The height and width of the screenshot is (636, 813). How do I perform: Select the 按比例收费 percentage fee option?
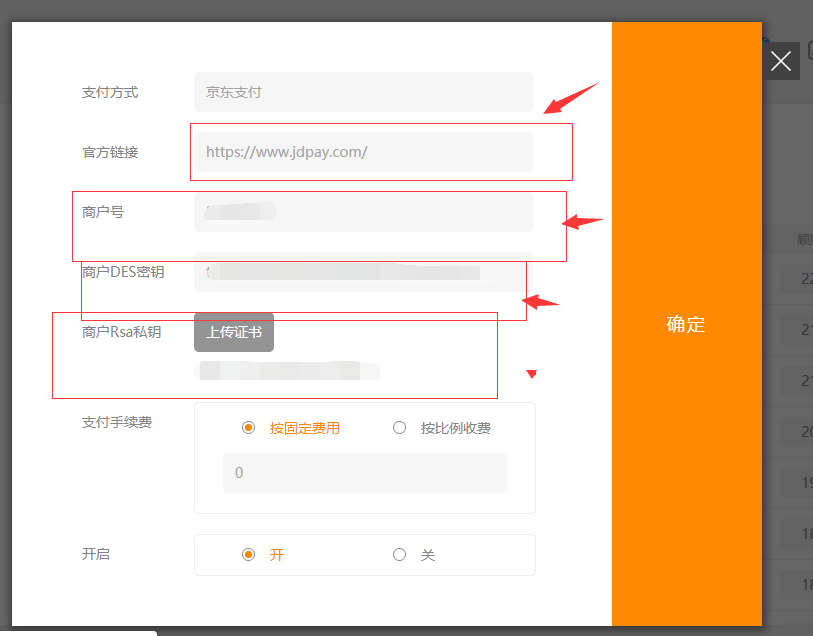[400, 428]
